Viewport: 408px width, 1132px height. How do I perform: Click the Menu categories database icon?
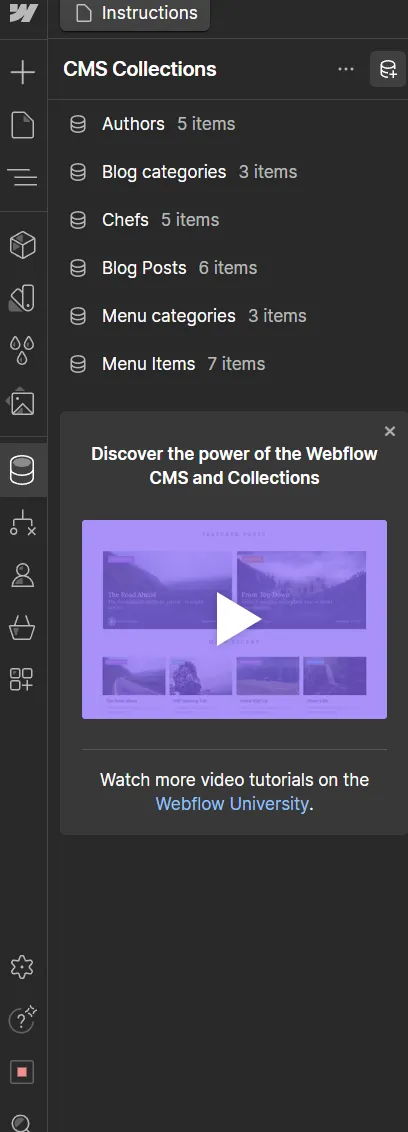(x=78, y=316)
